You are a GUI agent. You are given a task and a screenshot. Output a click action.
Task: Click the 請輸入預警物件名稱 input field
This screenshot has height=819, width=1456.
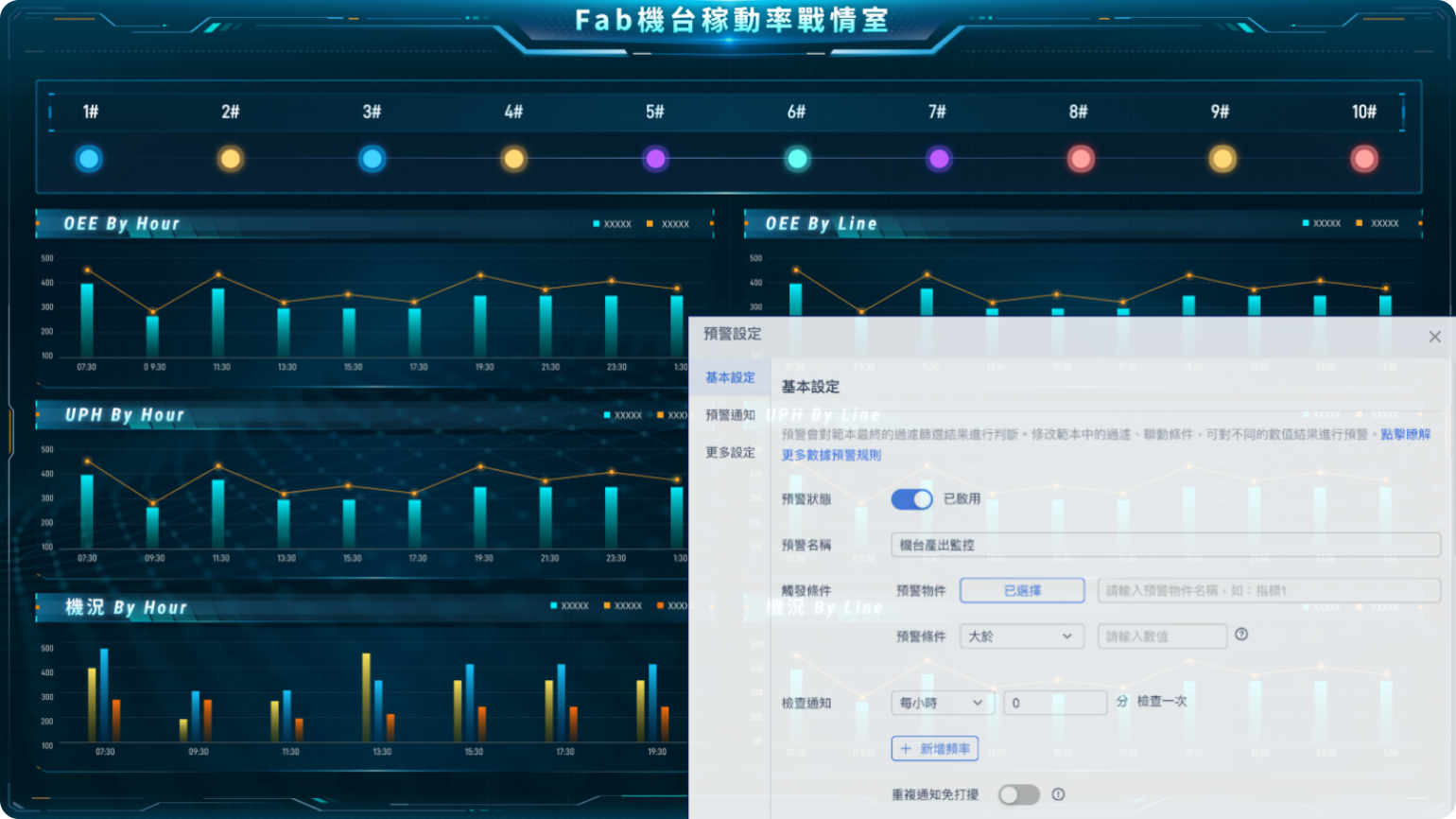(x=1269, y=590)
